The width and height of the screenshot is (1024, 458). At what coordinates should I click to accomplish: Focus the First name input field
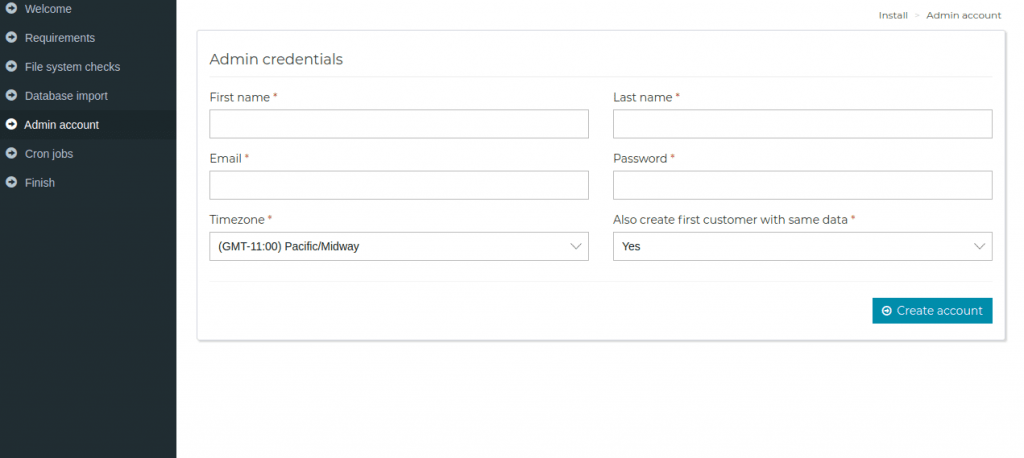[x=398, y=123]
